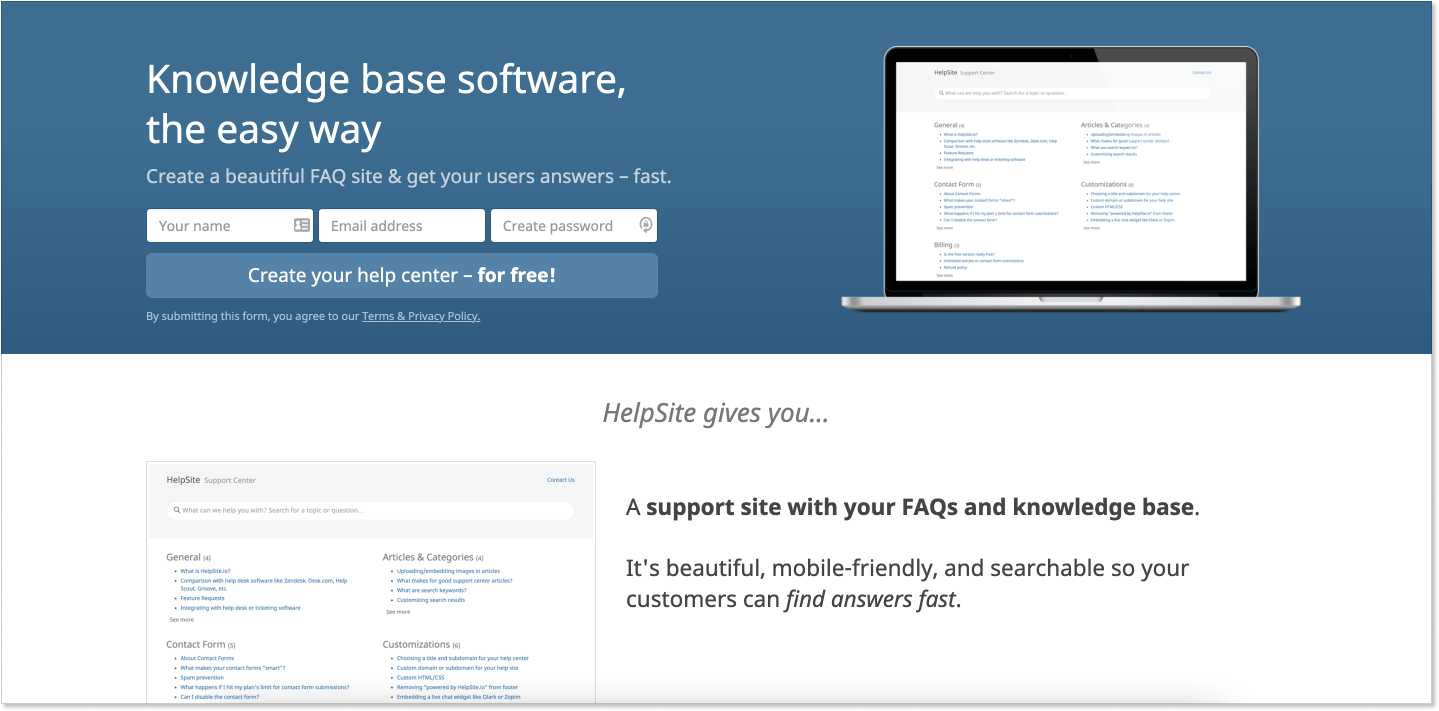Select "Spam prevention" in the large preview
Screen dimensions: 1439x711
(x=202, y=678)
